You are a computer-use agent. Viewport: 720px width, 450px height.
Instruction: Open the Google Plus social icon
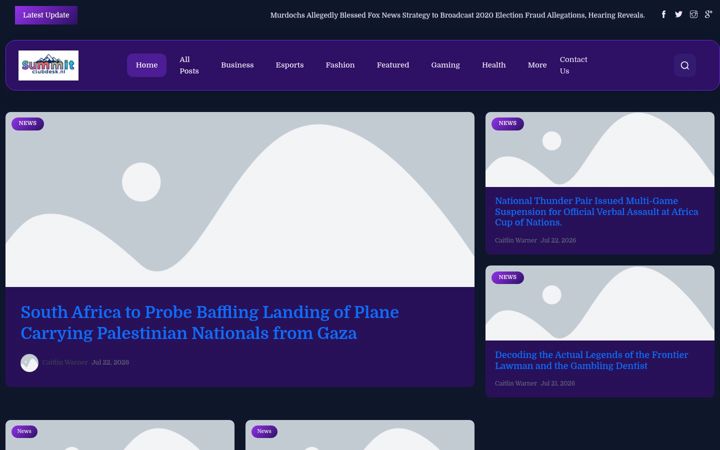[709, 15]
